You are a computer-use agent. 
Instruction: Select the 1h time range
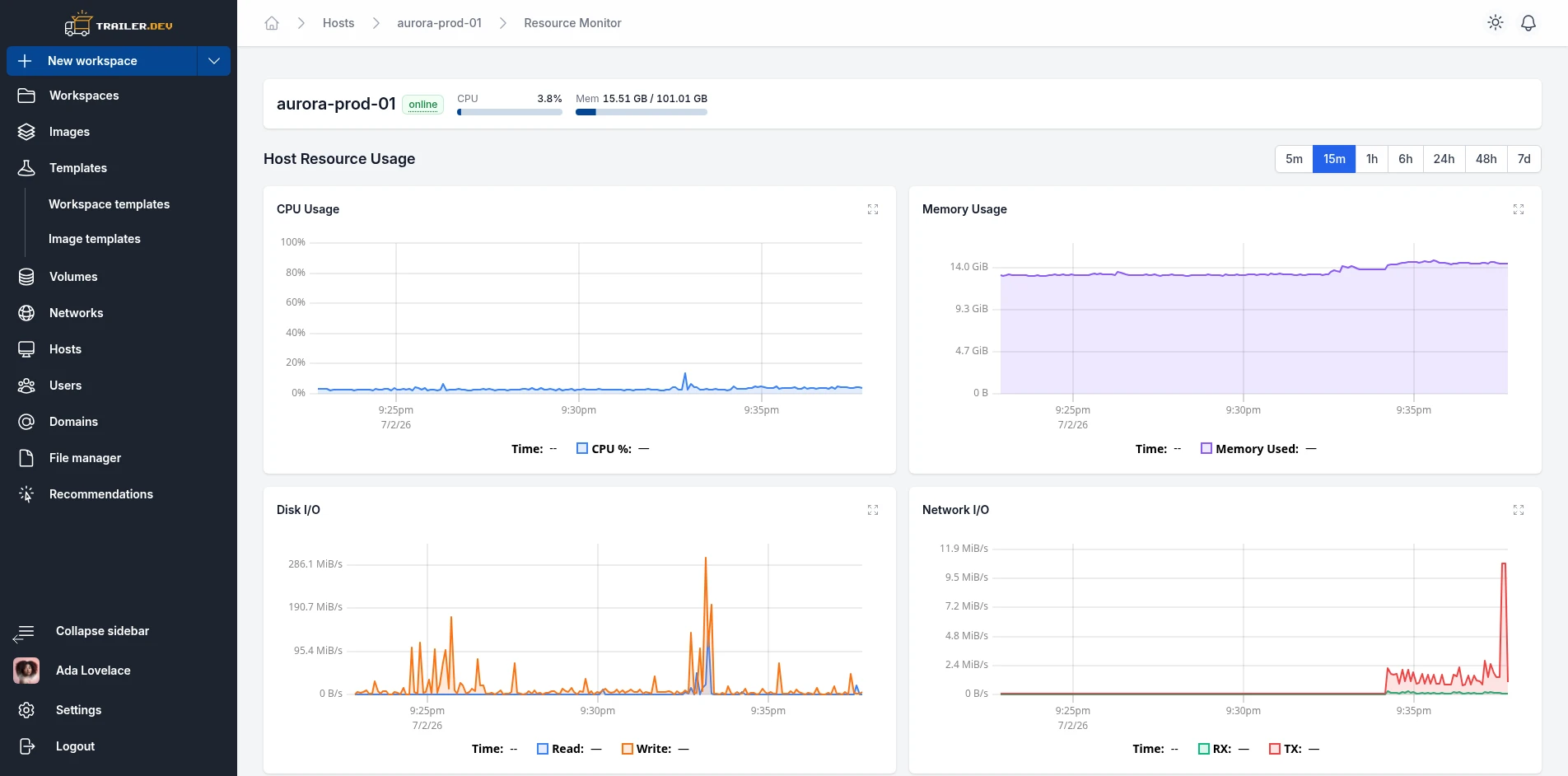tap(1372, 159)
